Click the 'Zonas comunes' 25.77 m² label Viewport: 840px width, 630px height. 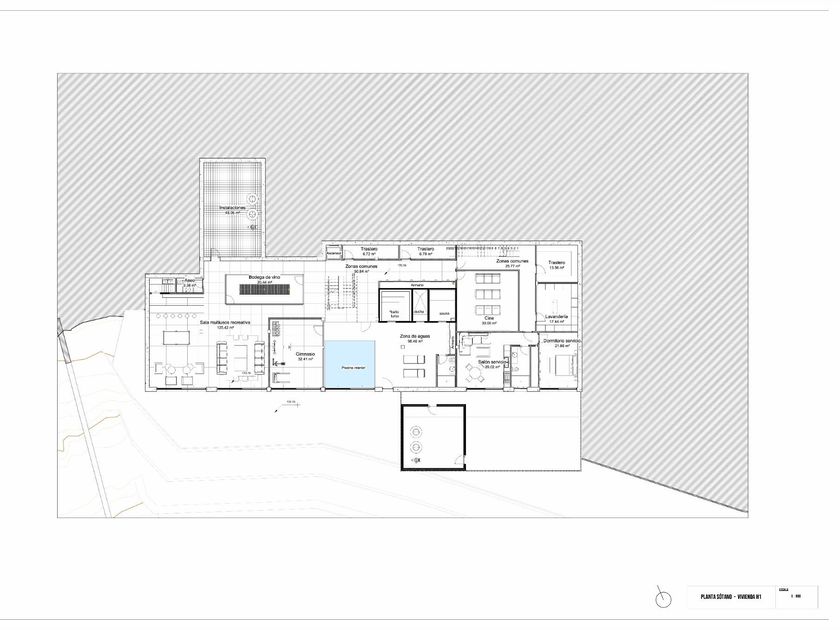pyautogui.click(x=512, y=261)
